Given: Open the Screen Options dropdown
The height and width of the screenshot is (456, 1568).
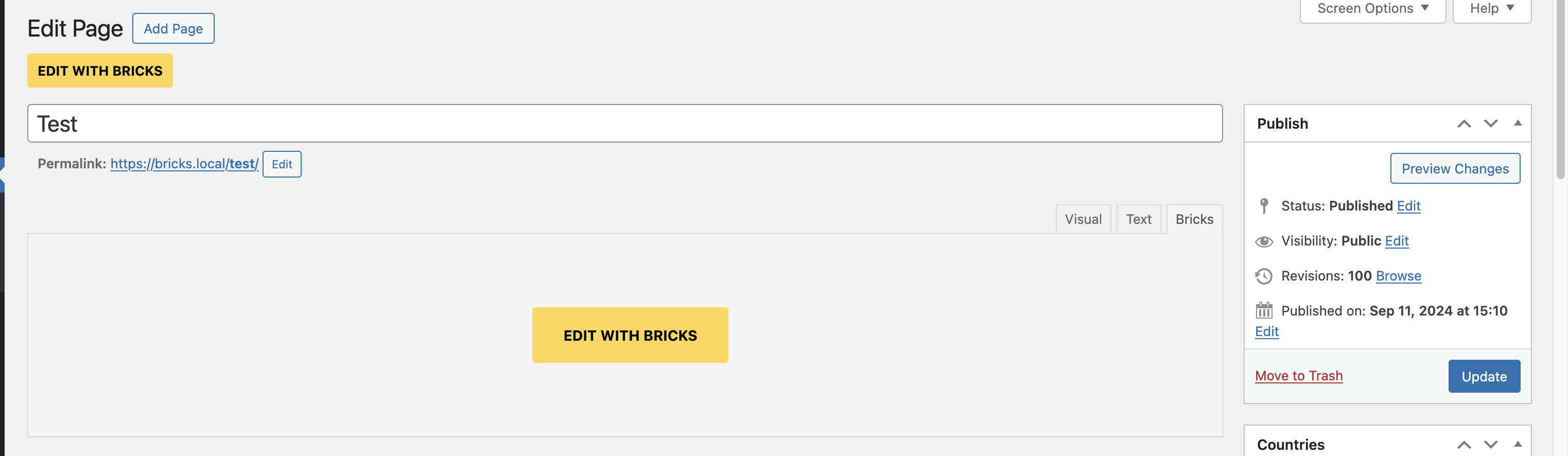Looking at the screenshot, I should click(x=1372, y=9).
